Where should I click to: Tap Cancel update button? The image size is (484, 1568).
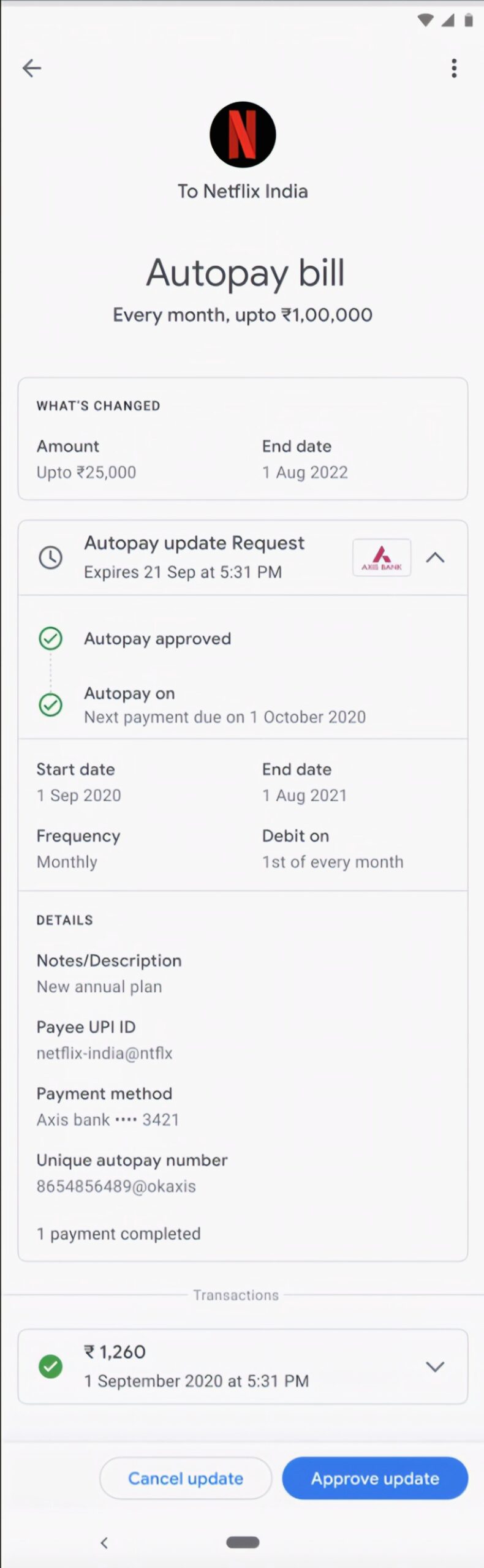click(186, 1478)
